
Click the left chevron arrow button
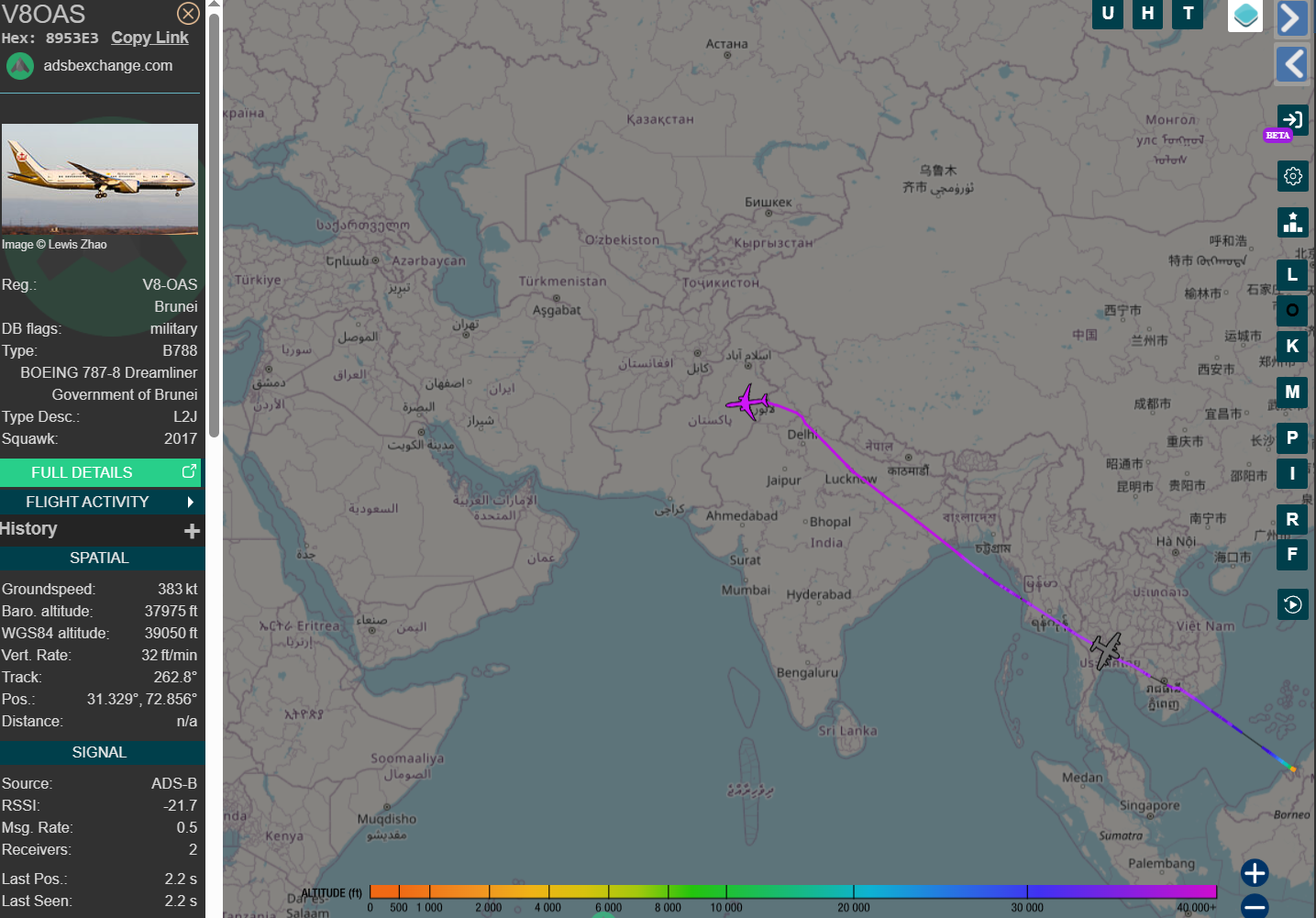click(x=1291, y=64)
